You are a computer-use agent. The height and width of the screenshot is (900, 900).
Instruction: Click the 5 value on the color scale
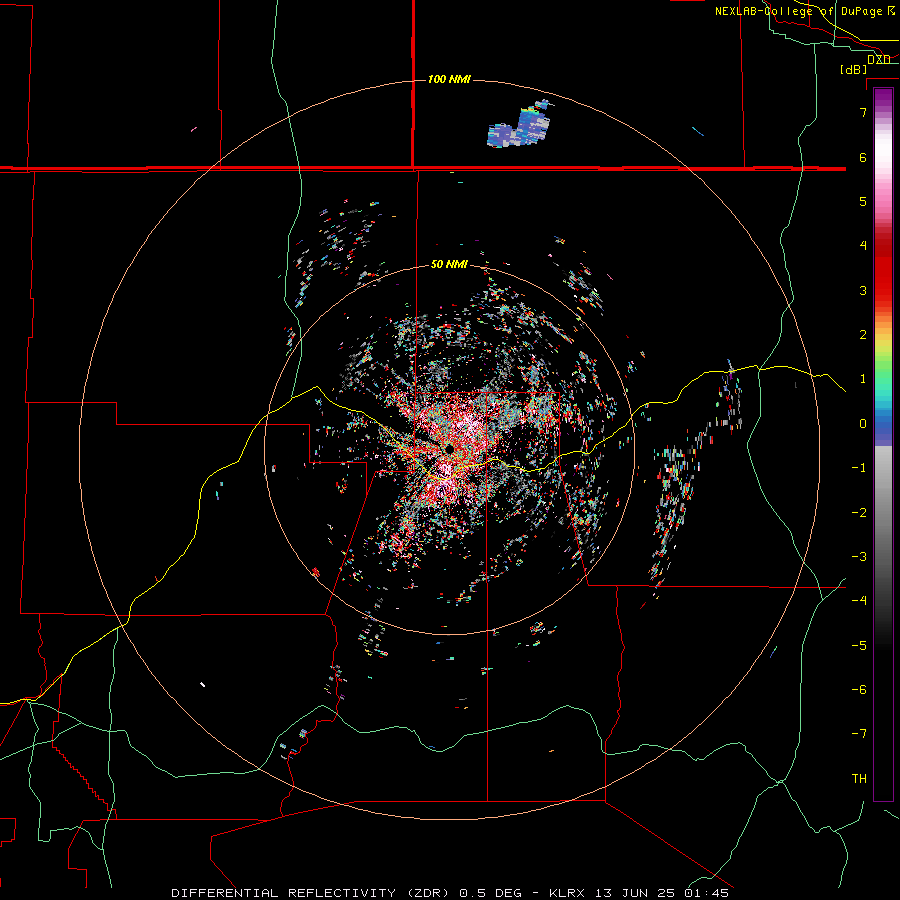point(863,201)
